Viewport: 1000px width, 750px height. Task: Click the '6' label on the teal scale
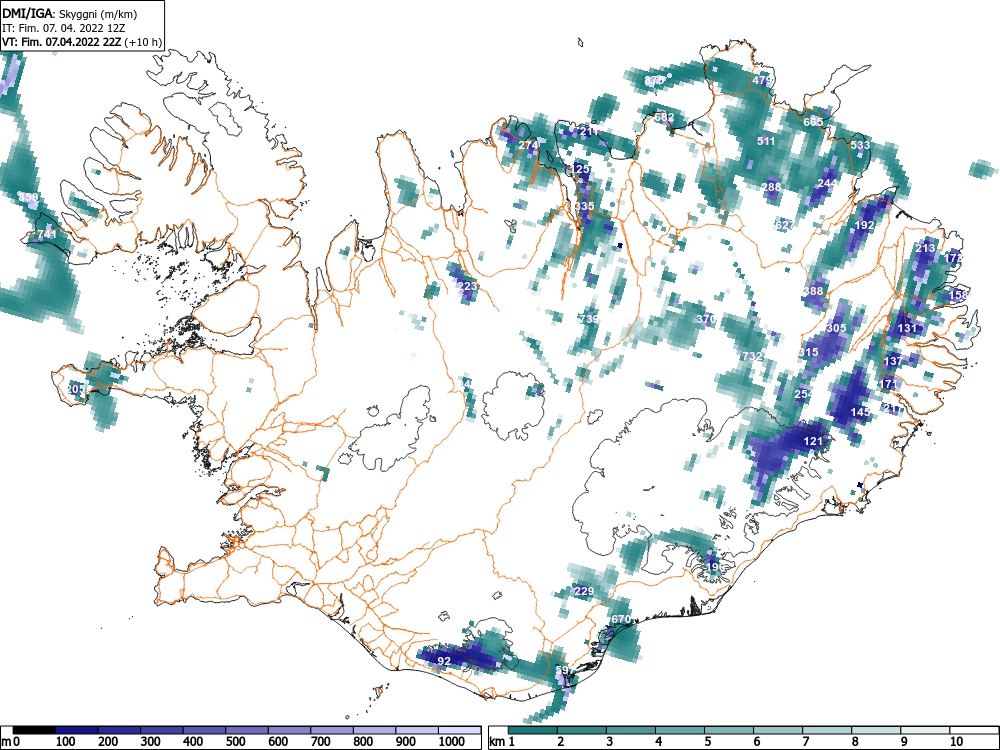click(x=756, y=742)
